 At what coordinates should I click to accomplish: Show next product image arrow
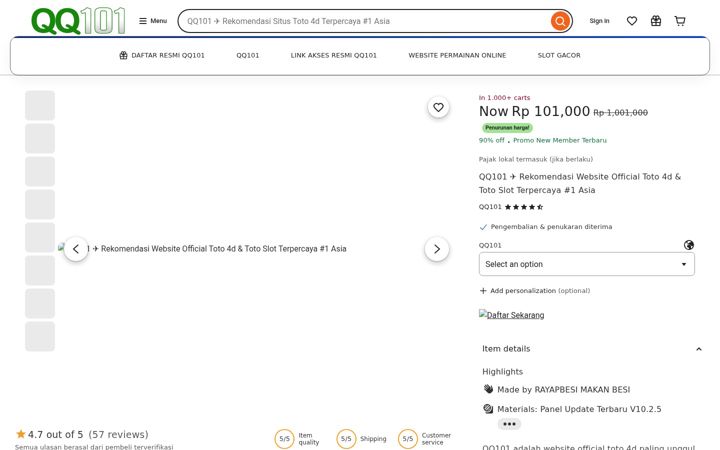437,249
